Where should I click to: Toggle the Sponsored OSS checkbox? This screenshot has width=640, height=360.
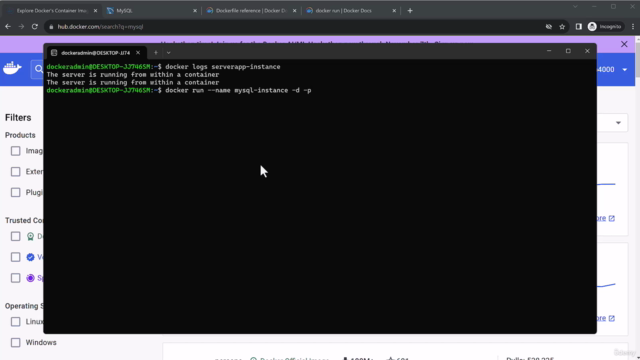[16, 278]
